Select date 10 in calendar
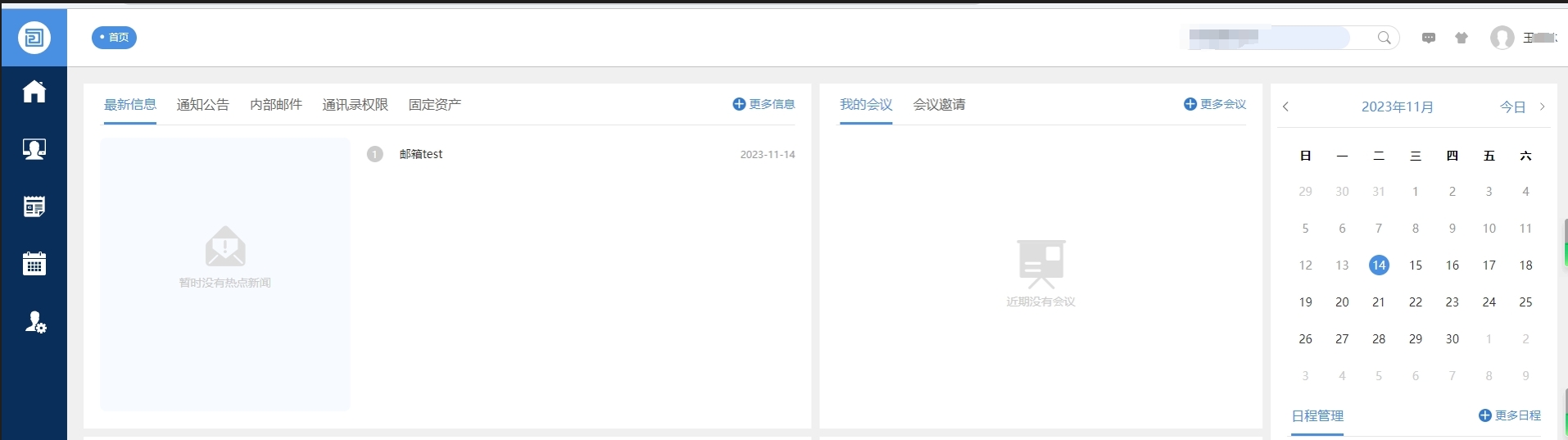 1489,229
